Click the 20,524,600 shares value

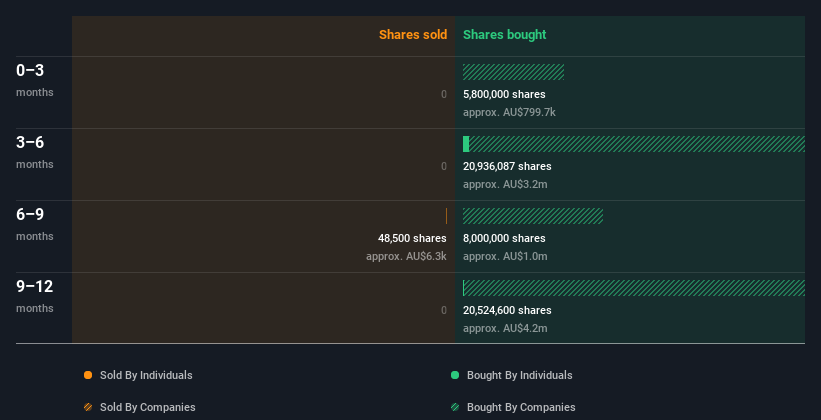point(507,310)
